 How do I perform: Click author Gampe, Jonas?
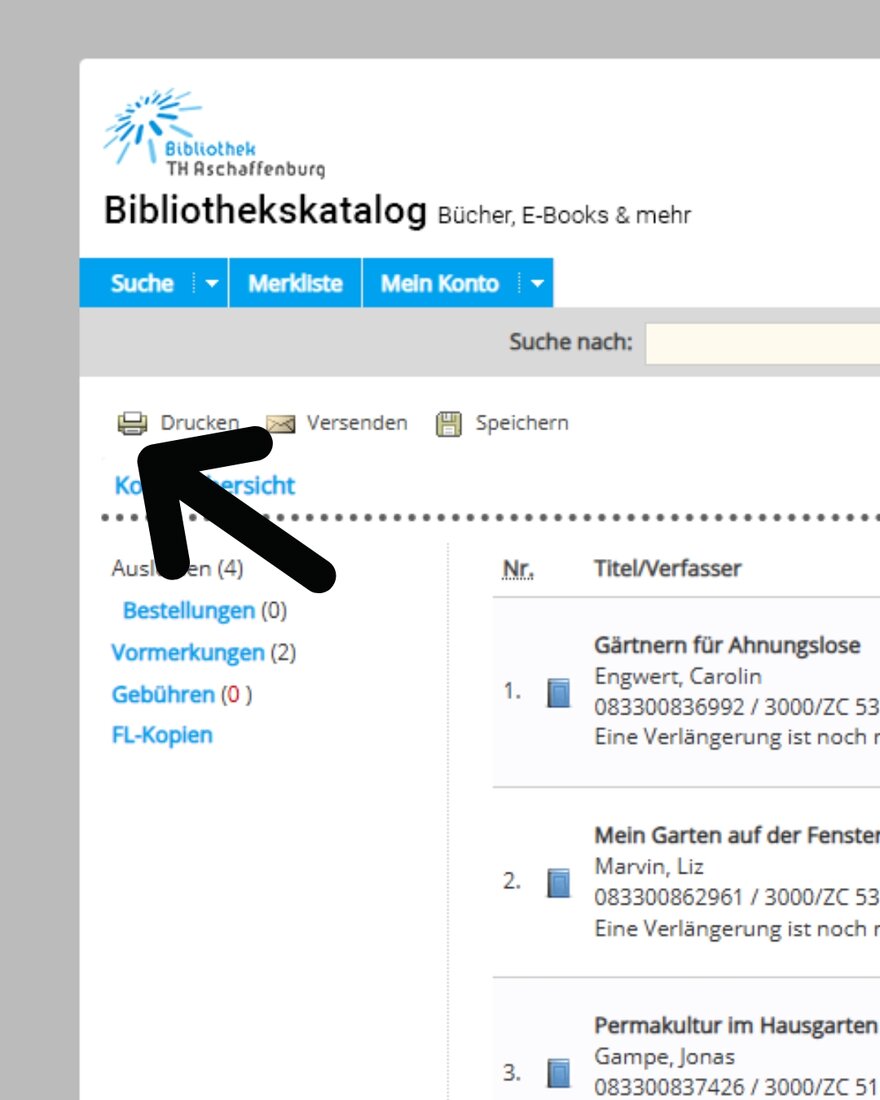[x=665, y=1057]
